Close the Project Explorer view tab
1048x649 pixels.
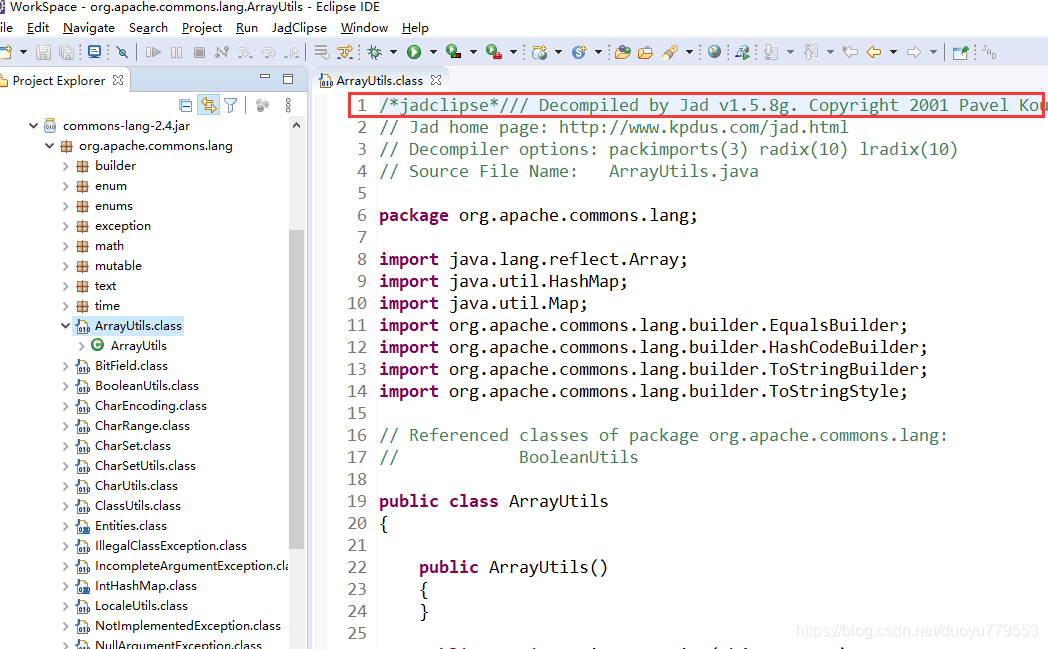coord(118,80)
